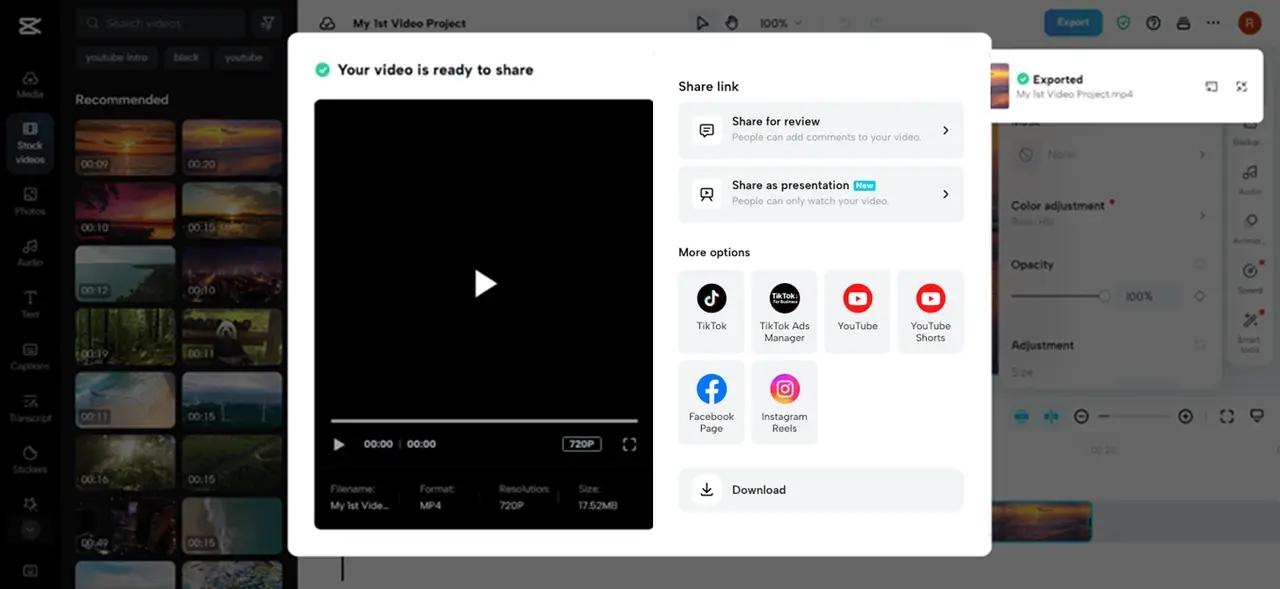Collapse the left sidebar chevron button
Image resolution: width=1280 pixels, height=589 pixels.
click(30, 530)
